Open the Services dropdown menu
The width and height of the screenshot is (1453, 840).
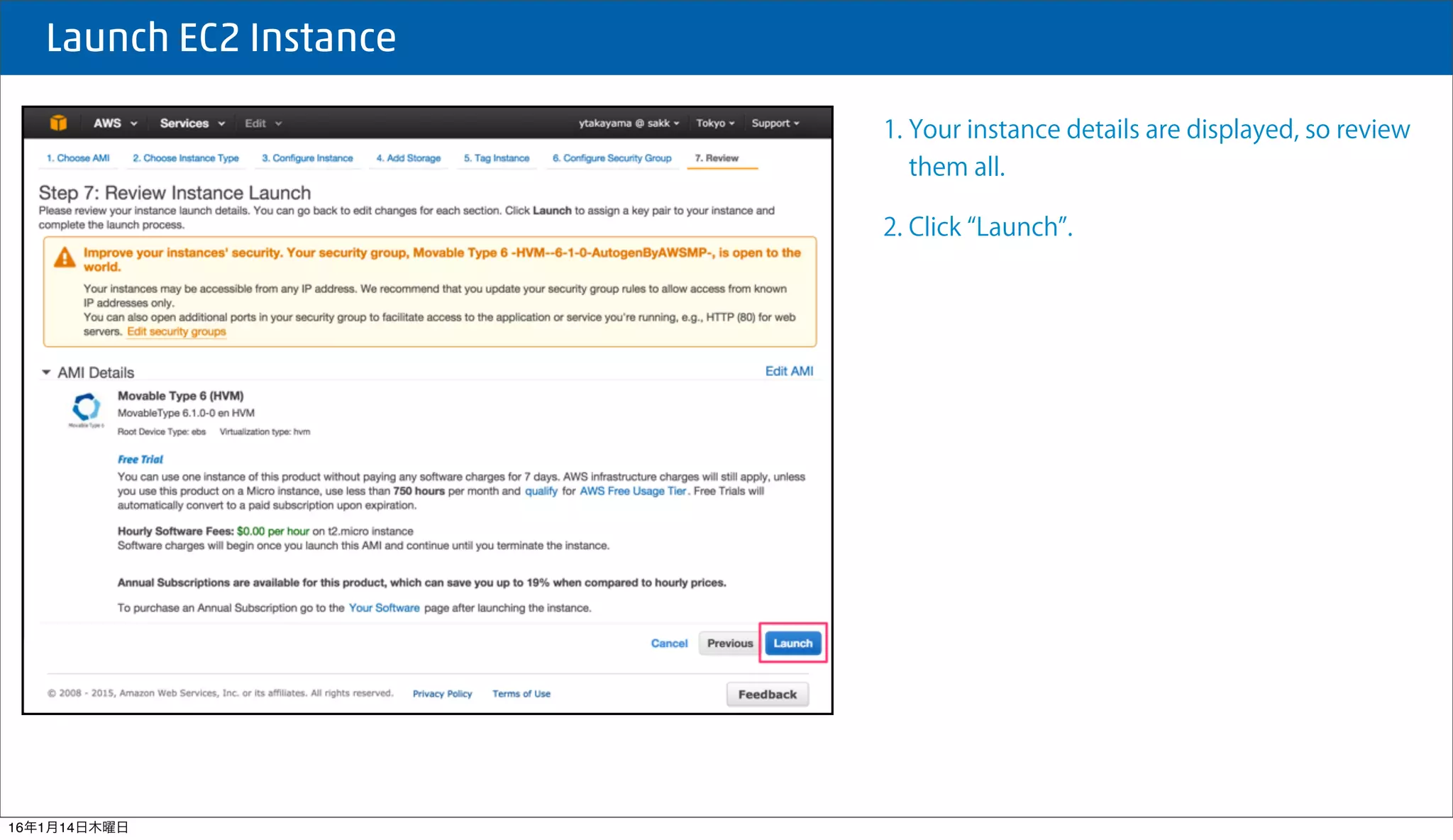click(x=192, y=123)
